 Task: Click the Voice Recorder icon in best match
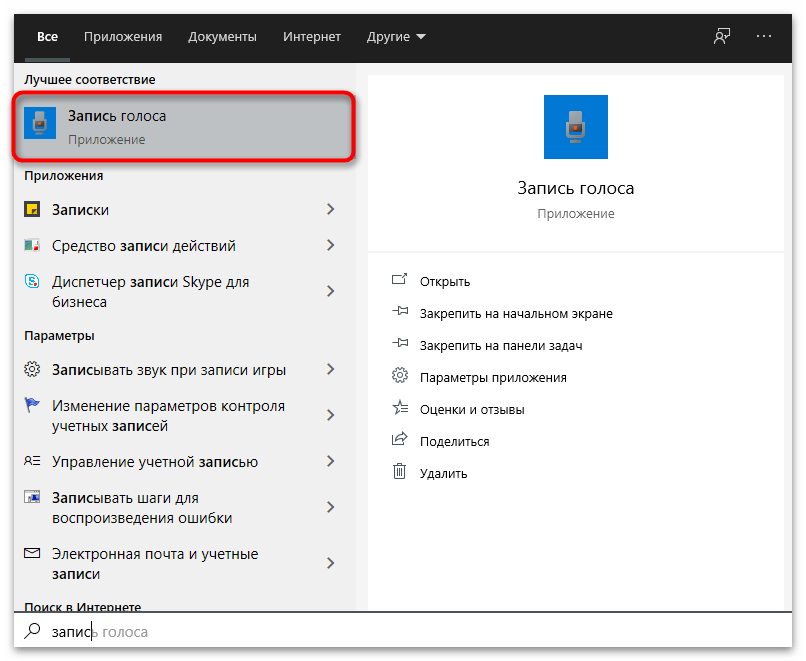40,126
